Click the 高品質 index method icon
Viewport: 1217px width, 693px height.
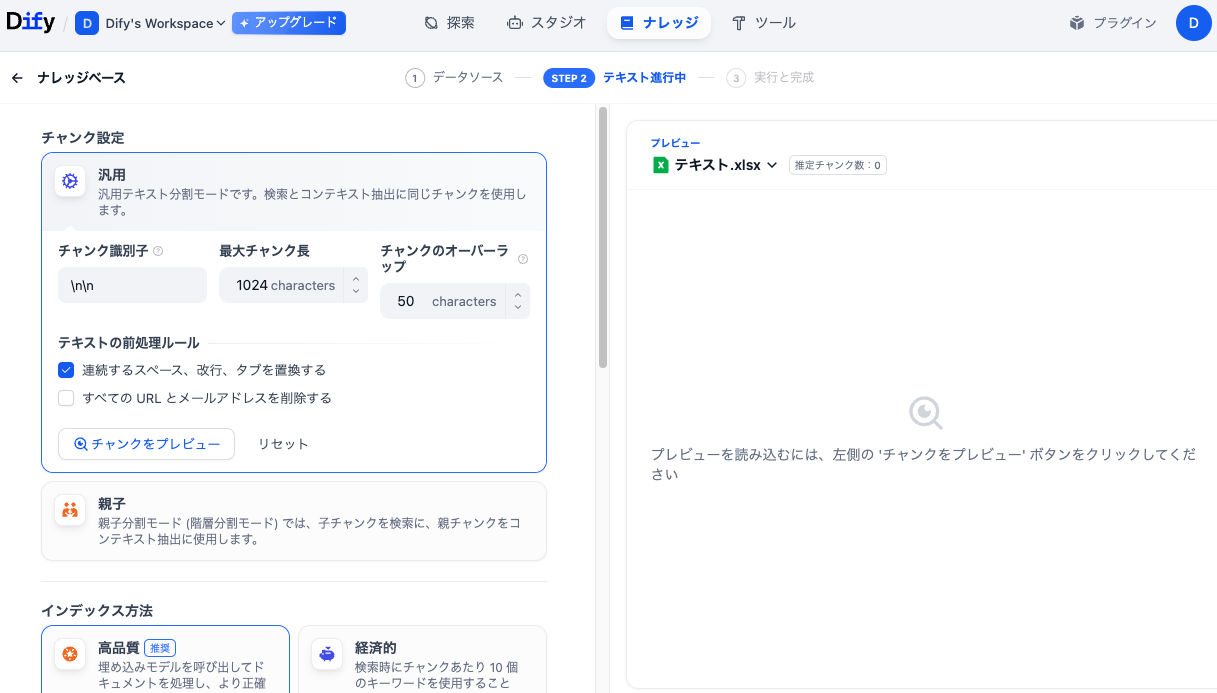click(70, 654)
